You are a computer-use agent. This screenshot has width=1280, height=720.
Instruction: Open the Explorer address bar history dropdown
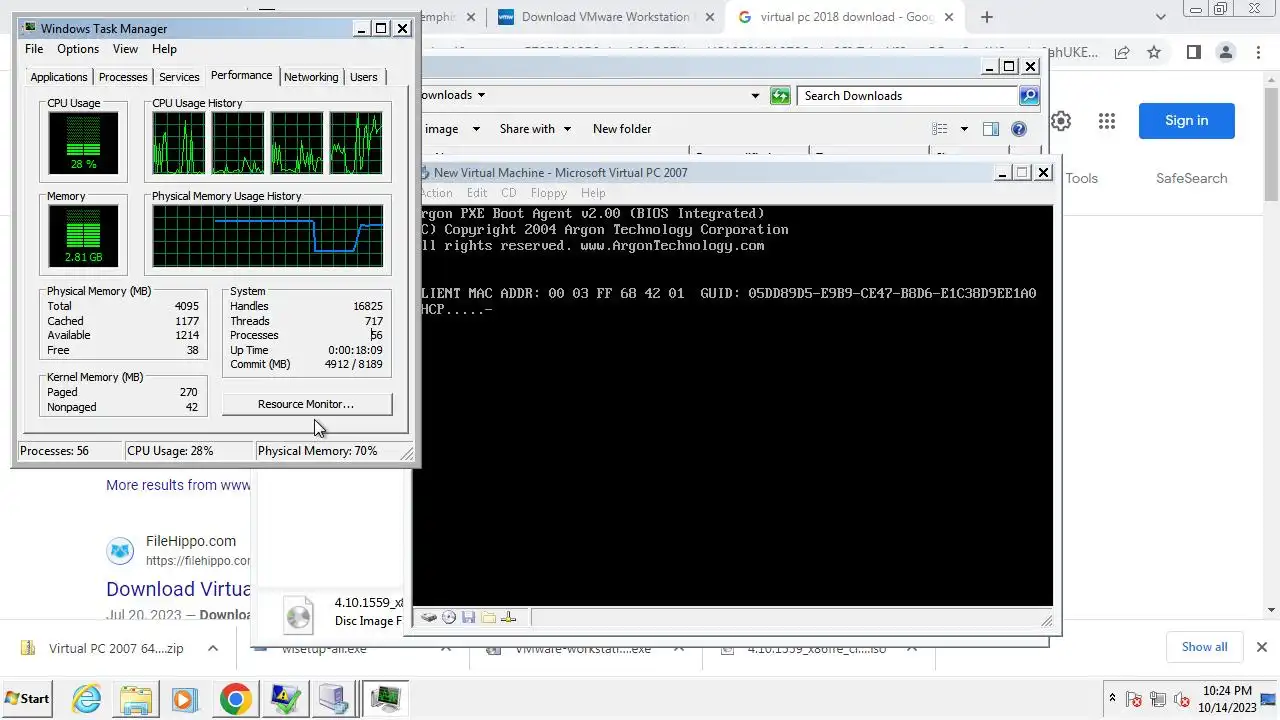click(x=756, y=96)
